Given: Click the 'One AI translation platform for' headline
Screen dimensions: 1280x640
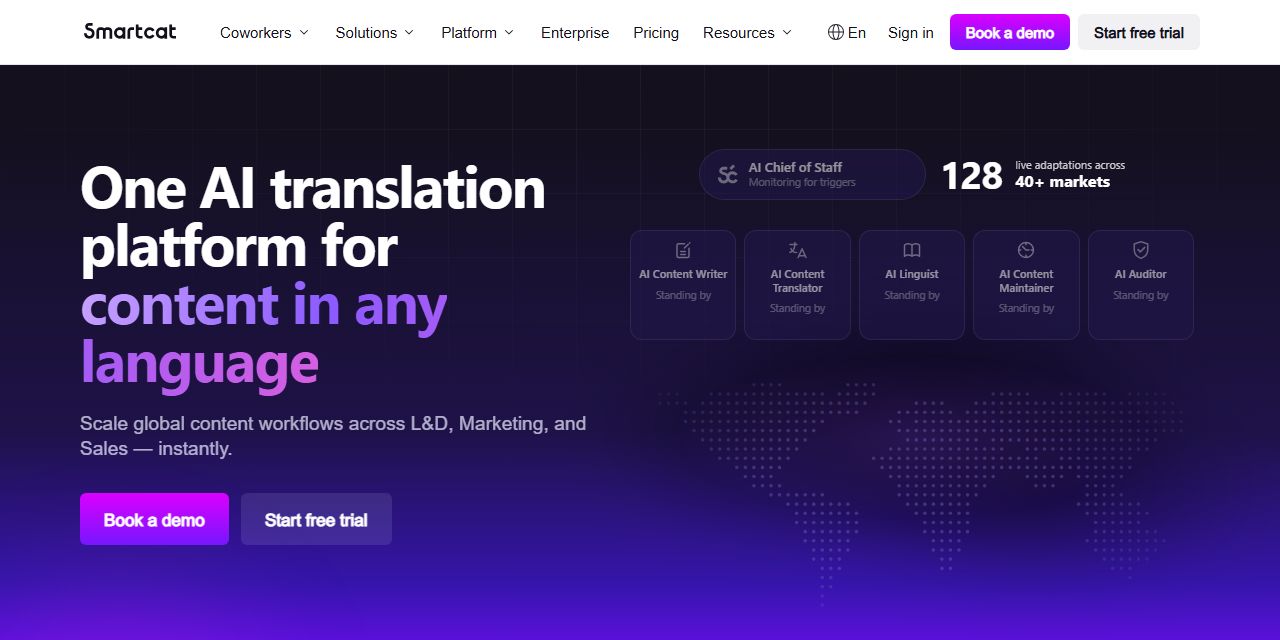Looking at the screenshot, I should [313, 217].
